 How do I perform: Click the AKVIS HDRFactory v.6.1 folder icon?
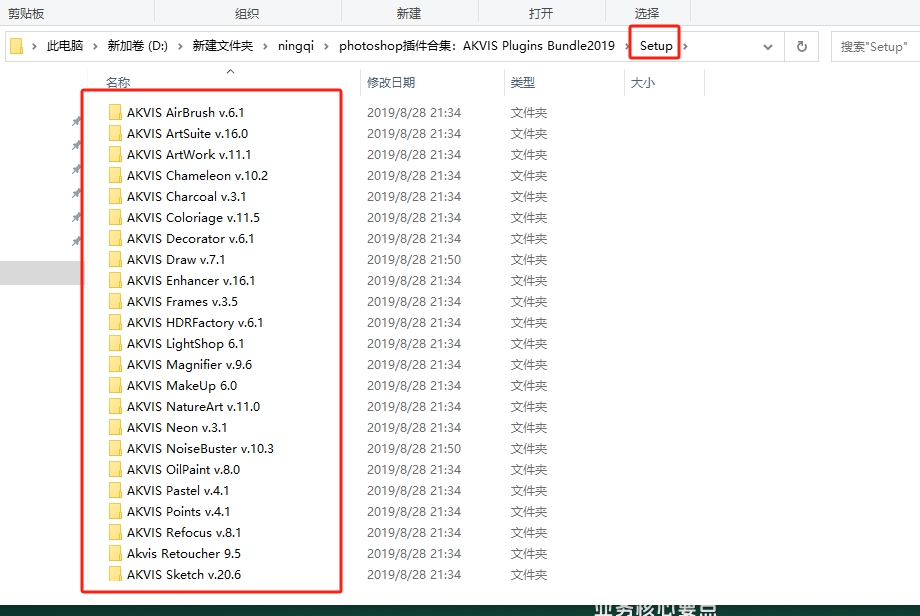click(115, 323)
